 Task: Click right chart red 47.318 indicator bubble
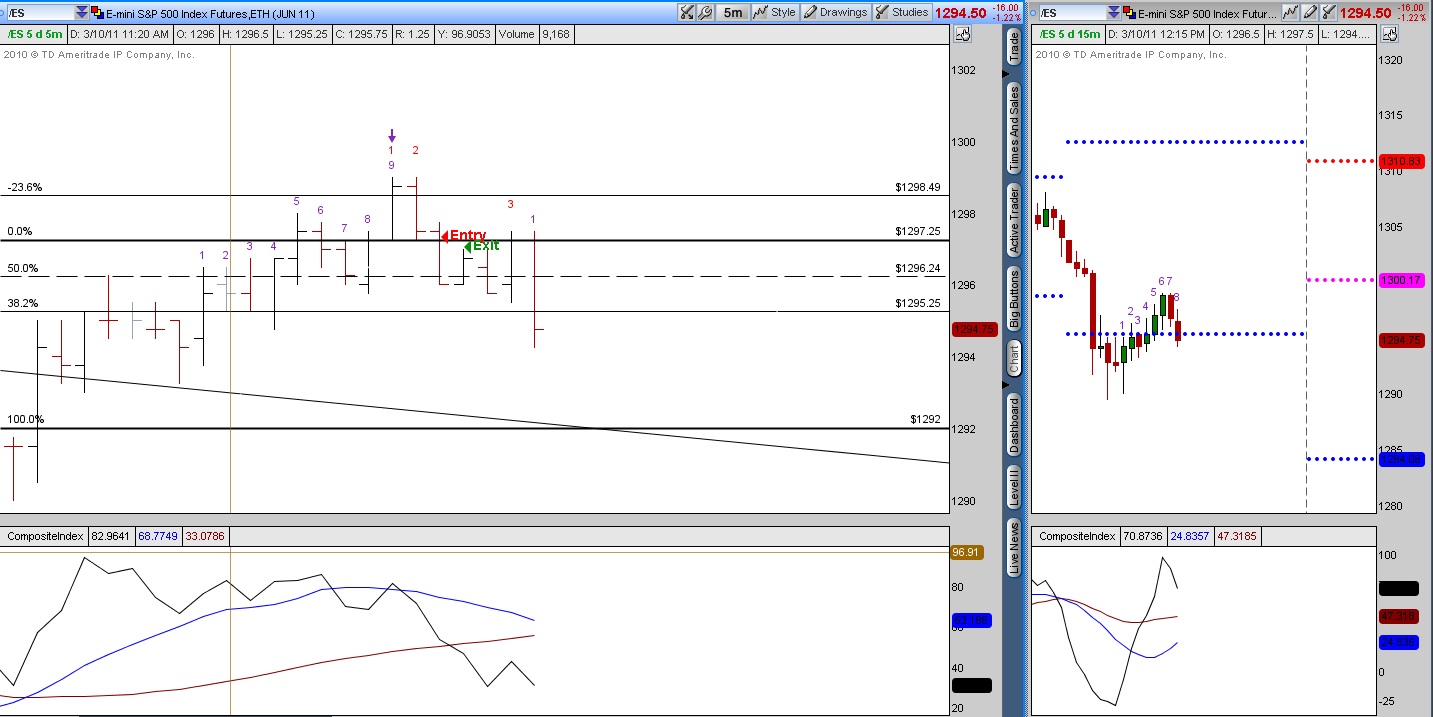pos(1399,615)
